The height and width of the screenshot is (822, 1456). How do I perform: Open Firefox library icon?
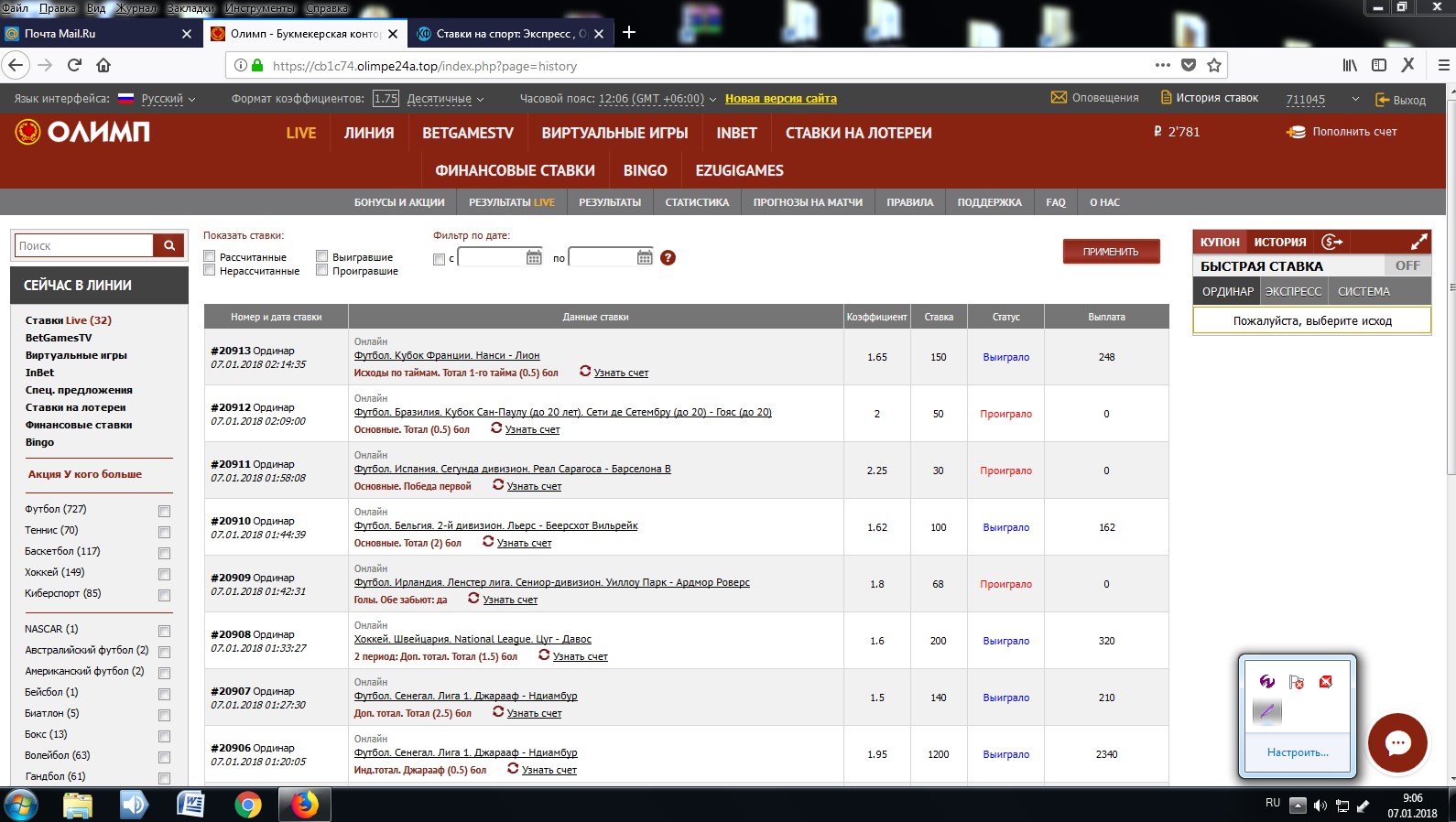(x=1350, y=65)
